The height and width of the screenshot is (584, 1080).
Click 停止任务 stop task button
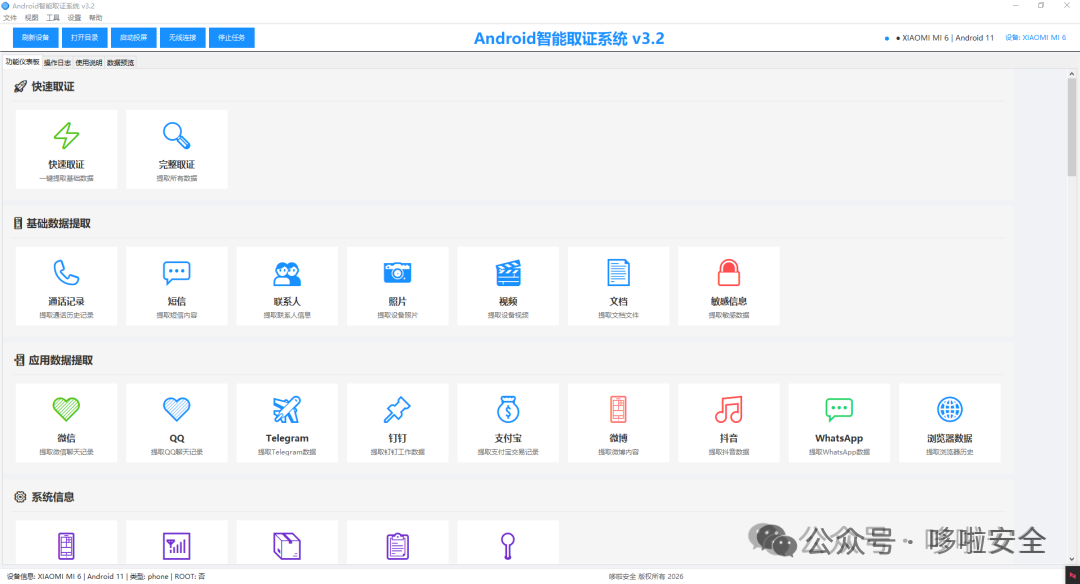coord(231,38)
